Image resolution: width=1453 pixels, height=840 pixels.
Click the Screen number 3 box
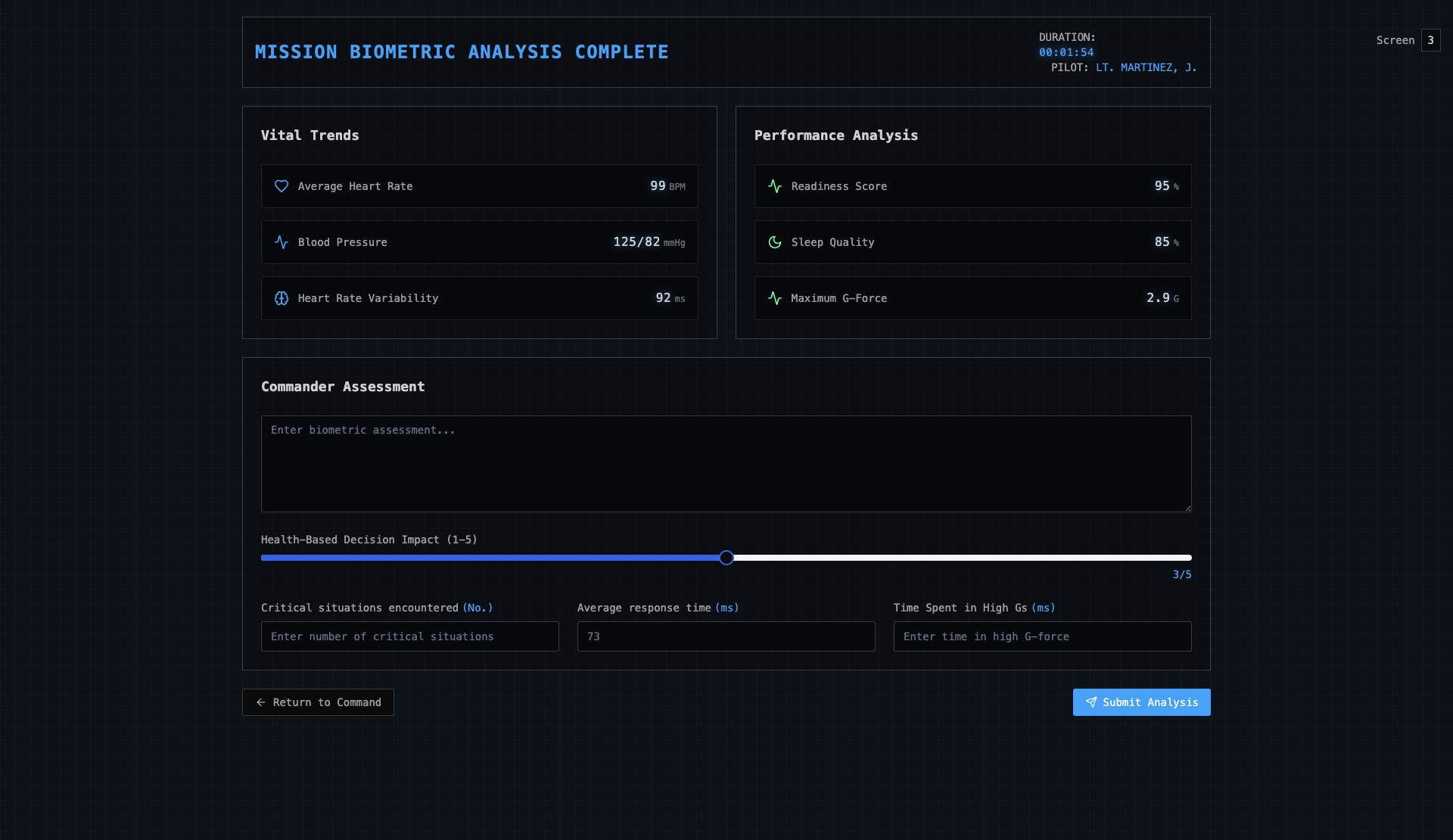click(x=1430, y=40)
